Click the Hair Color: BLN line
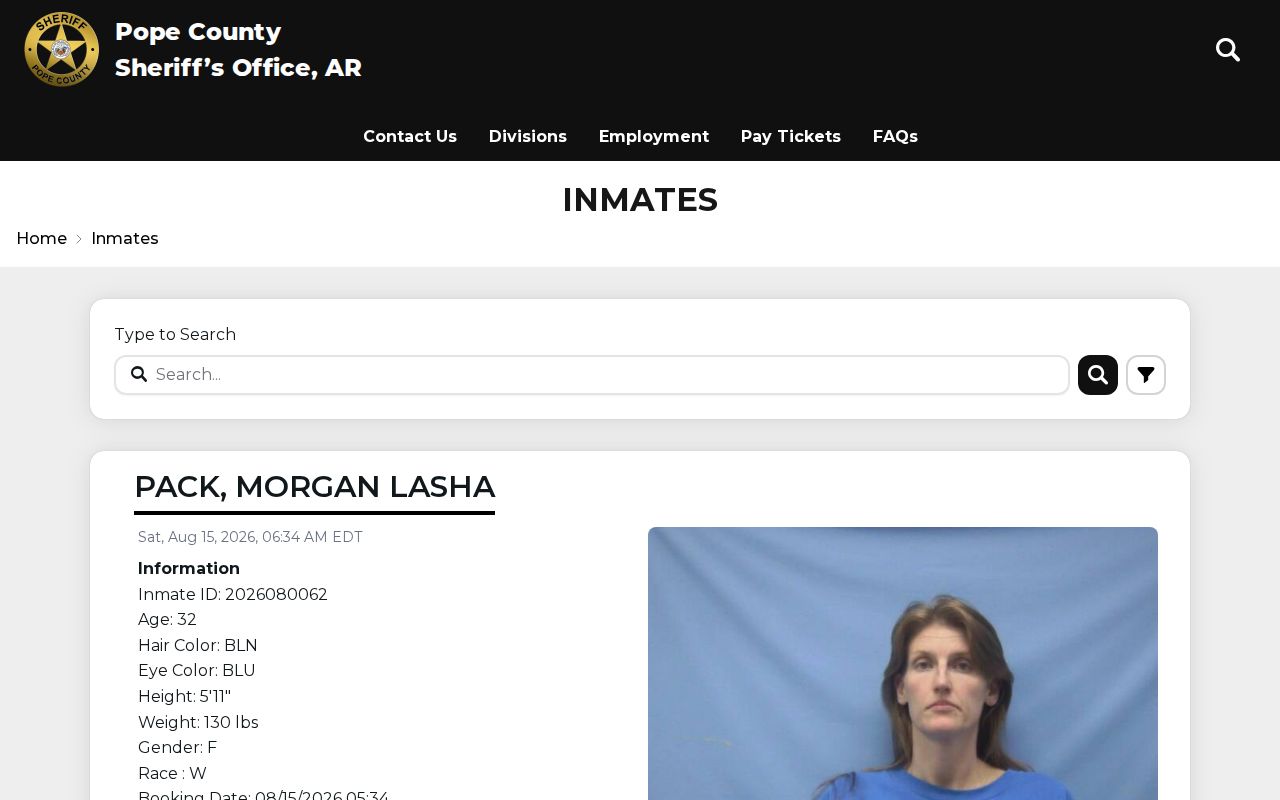The width and height of the screenshot is (1280, 800). click(x=198, y=645)
